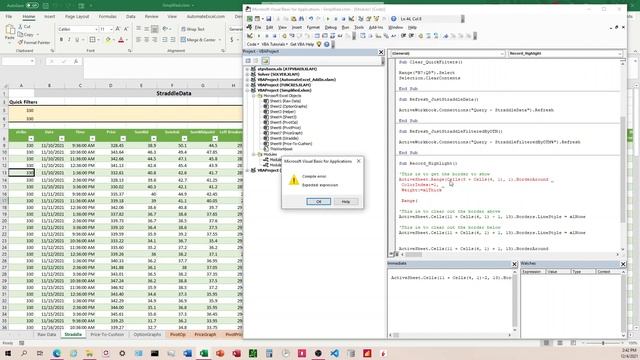This screenshot has height=360, width=640.
Task: Click Help in the Compile error dialog
Action: (x=345, y=202)
